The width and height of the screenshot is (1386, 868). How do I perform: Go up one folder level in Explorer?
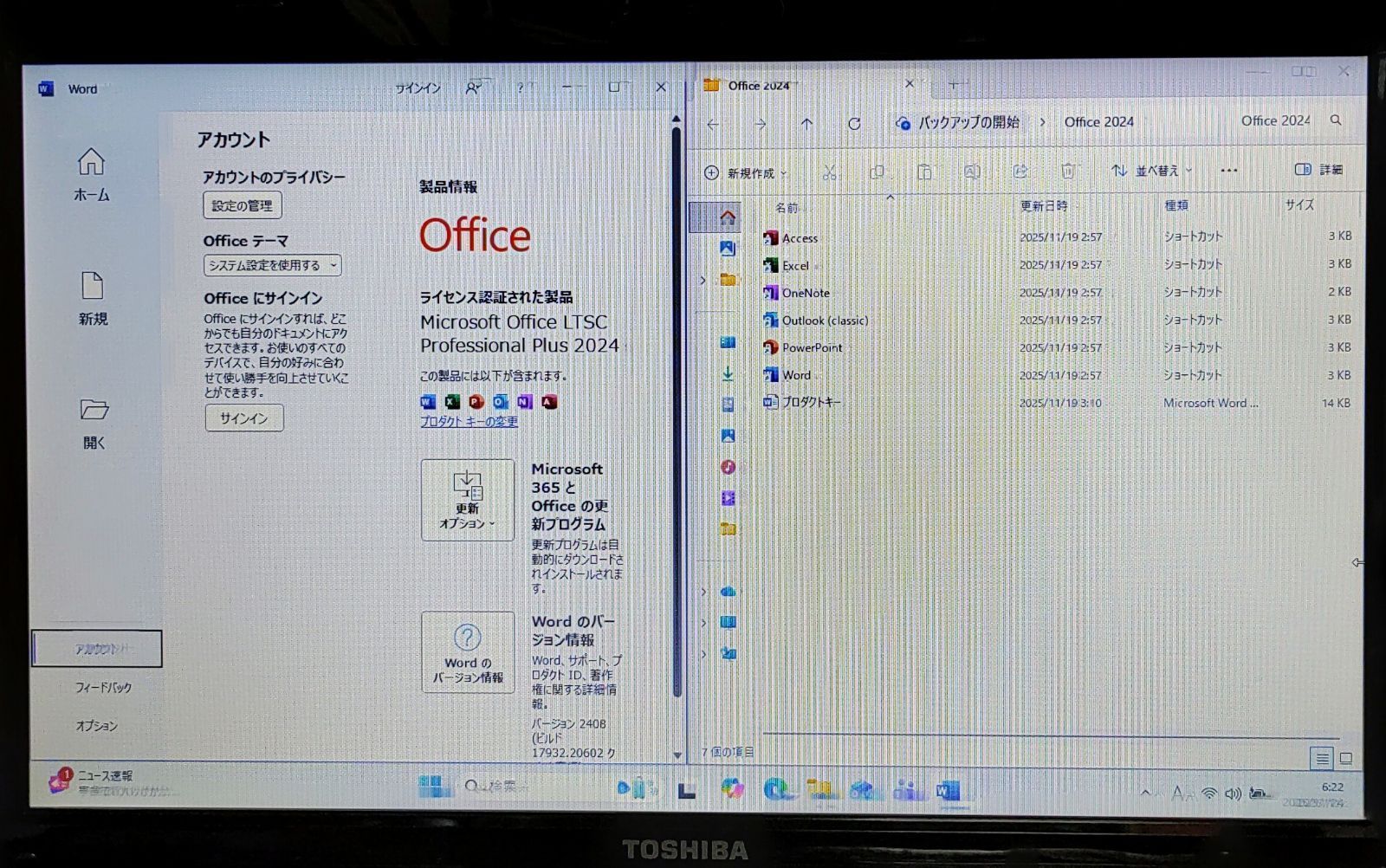(x=806, y=124)
